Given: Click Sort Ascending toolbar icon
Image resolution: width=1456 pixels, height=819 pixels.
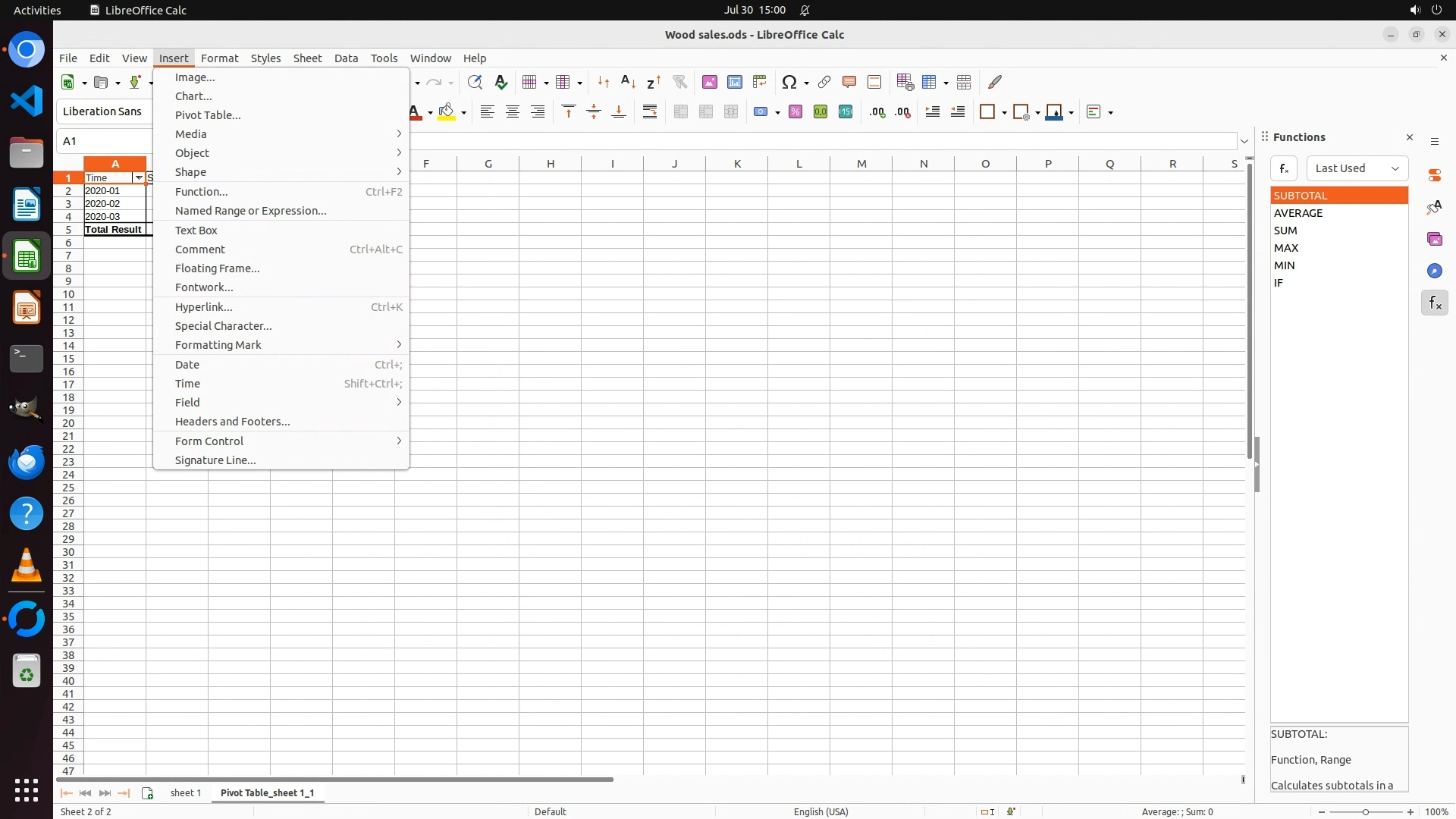Looking at the screenshot, I should coord(628,82).
